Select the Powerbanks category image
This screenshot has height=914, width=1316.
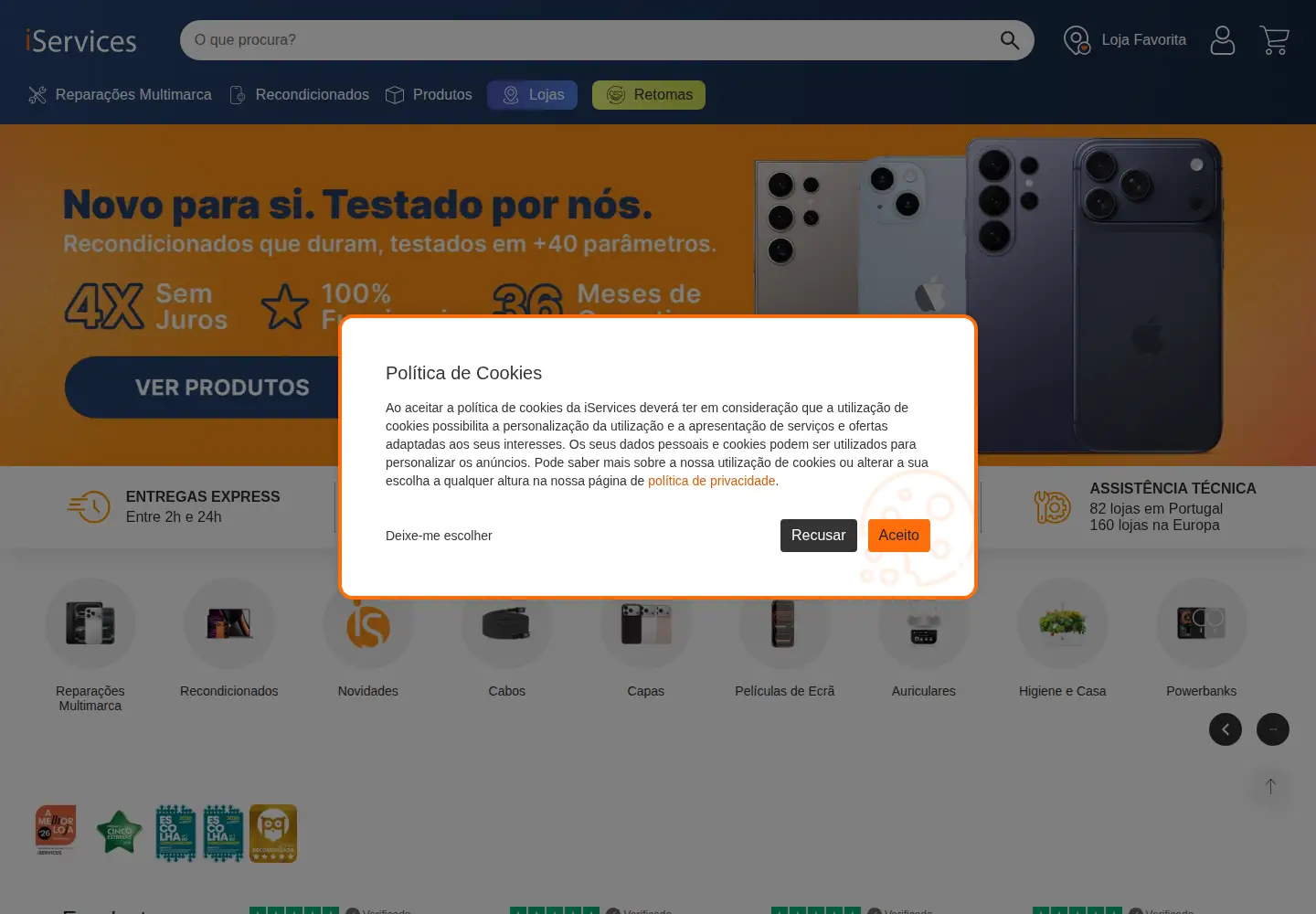pyautogui.click(x=1202, y=623)
